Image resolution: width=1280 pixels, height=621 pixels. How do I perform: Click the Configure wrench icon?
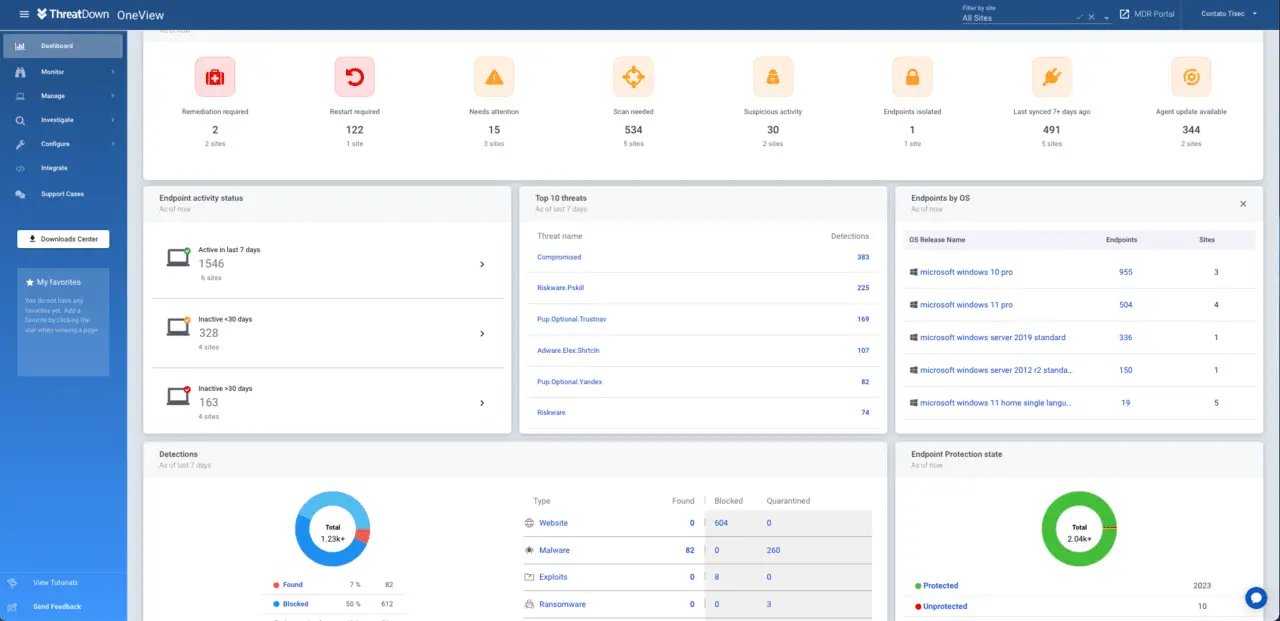20,144
